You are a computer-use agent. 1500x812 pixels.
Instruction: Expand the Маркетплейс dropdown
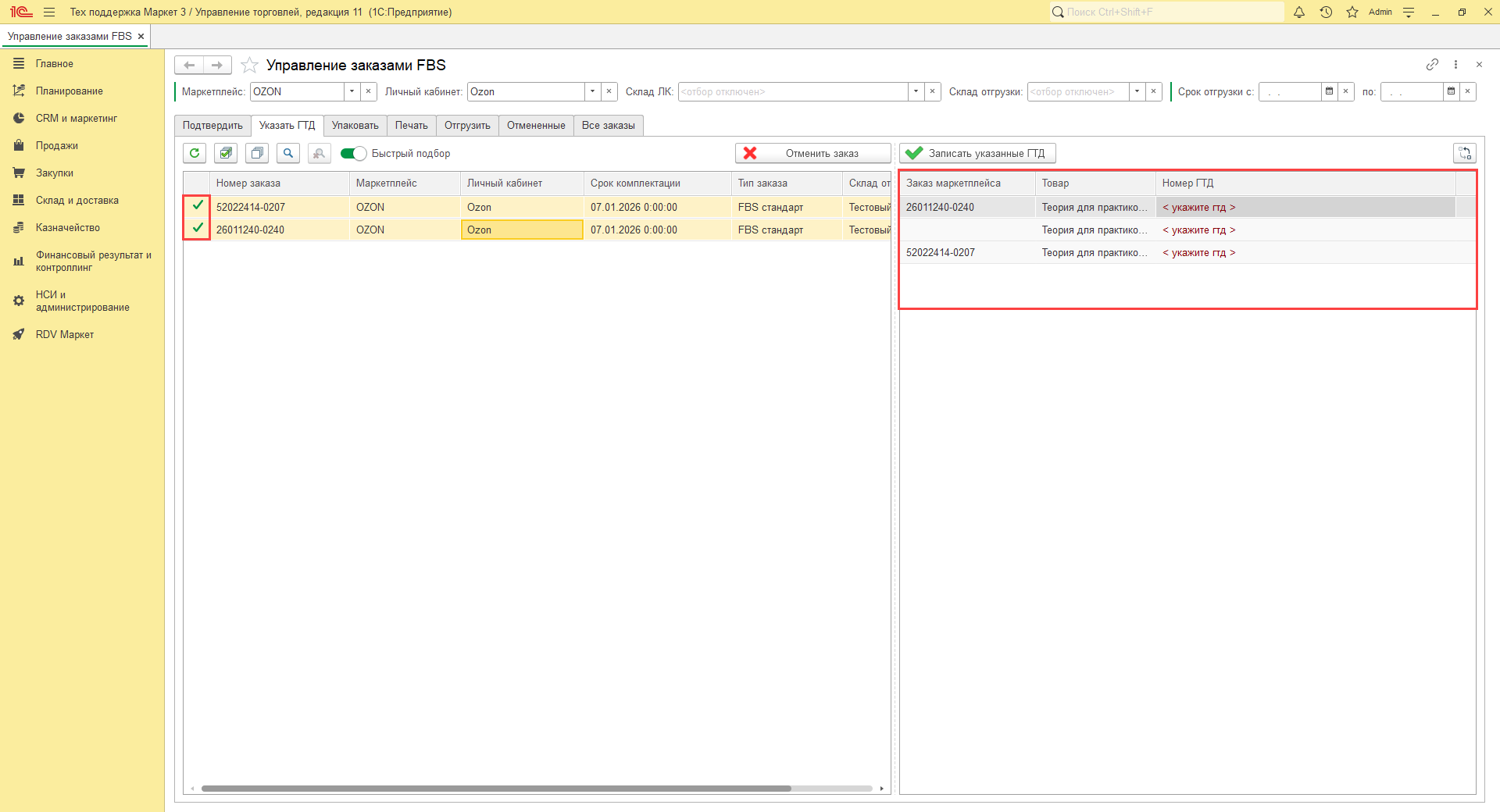click(x=352, y=91)
